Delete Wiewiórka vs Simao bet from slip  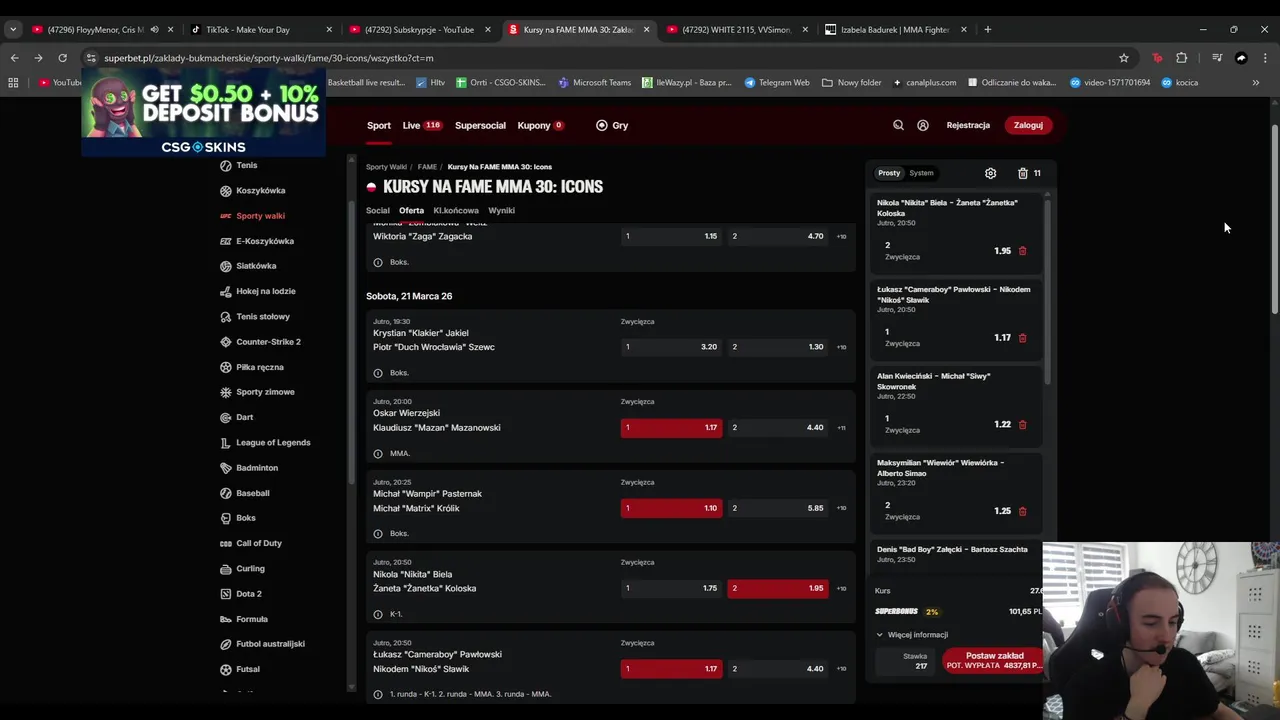point(1022,511)
